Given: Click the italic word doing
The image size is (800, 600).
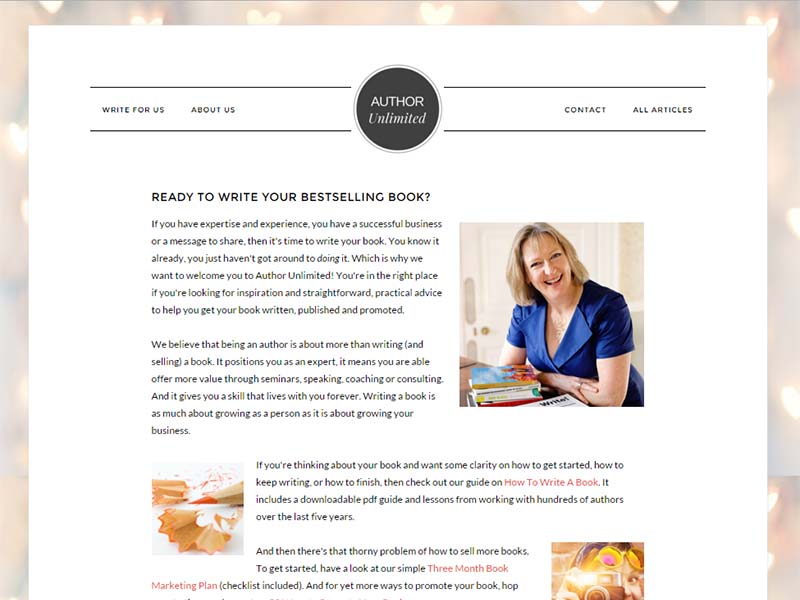Looking at the screenshot, I should pyautogui.click(x=328, y=258).
